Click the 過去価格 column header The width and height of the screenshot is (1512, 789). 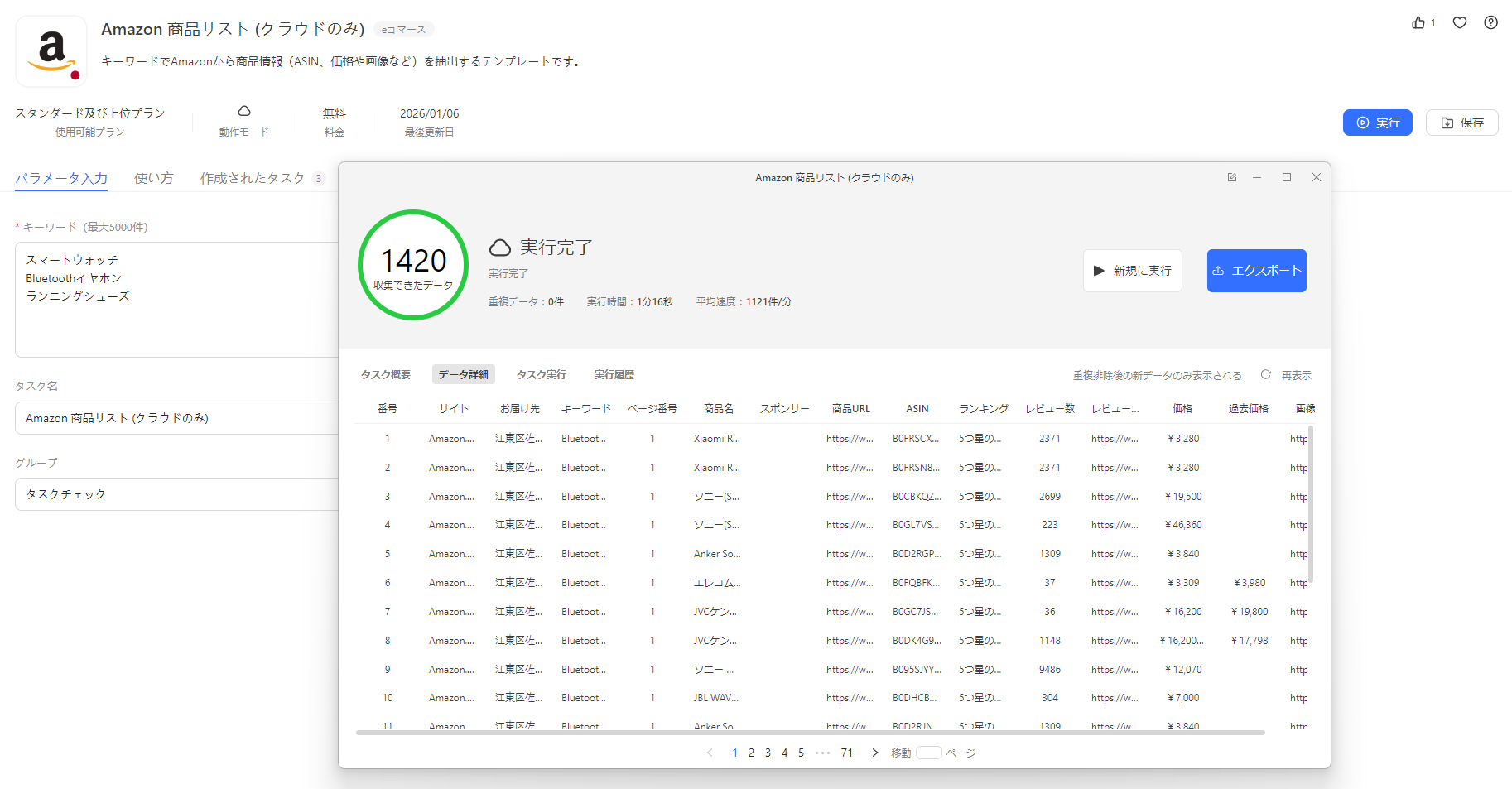click(x=1249, y=409)
